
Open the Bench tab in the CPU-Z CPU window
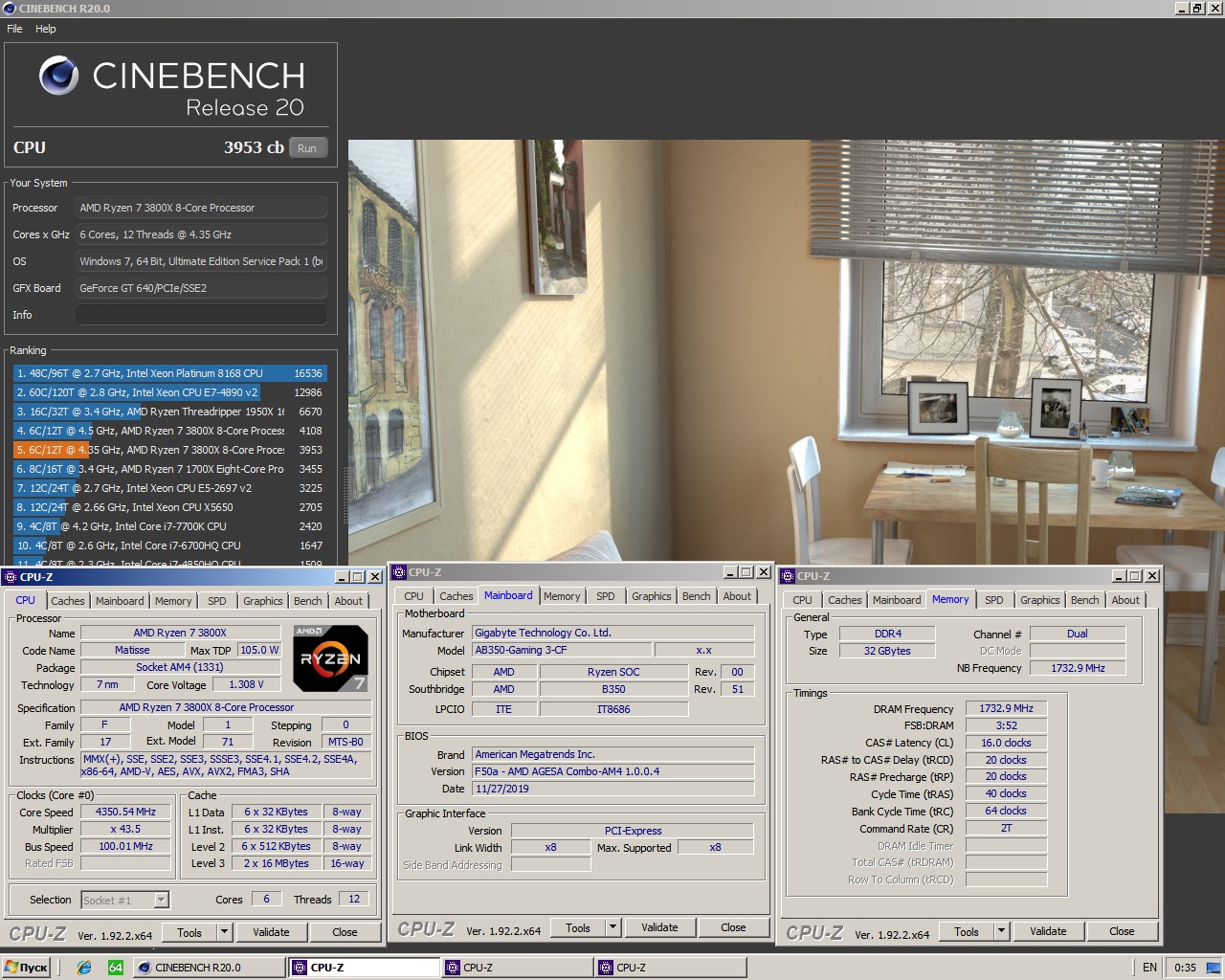point(308,601)
